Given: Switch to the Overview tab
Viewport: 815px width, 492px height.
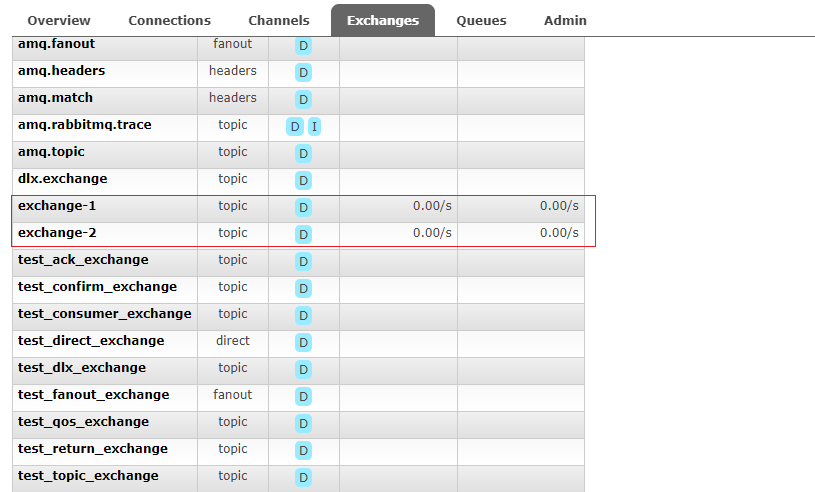Looking at the screenshot, I should tap(59, 20).
